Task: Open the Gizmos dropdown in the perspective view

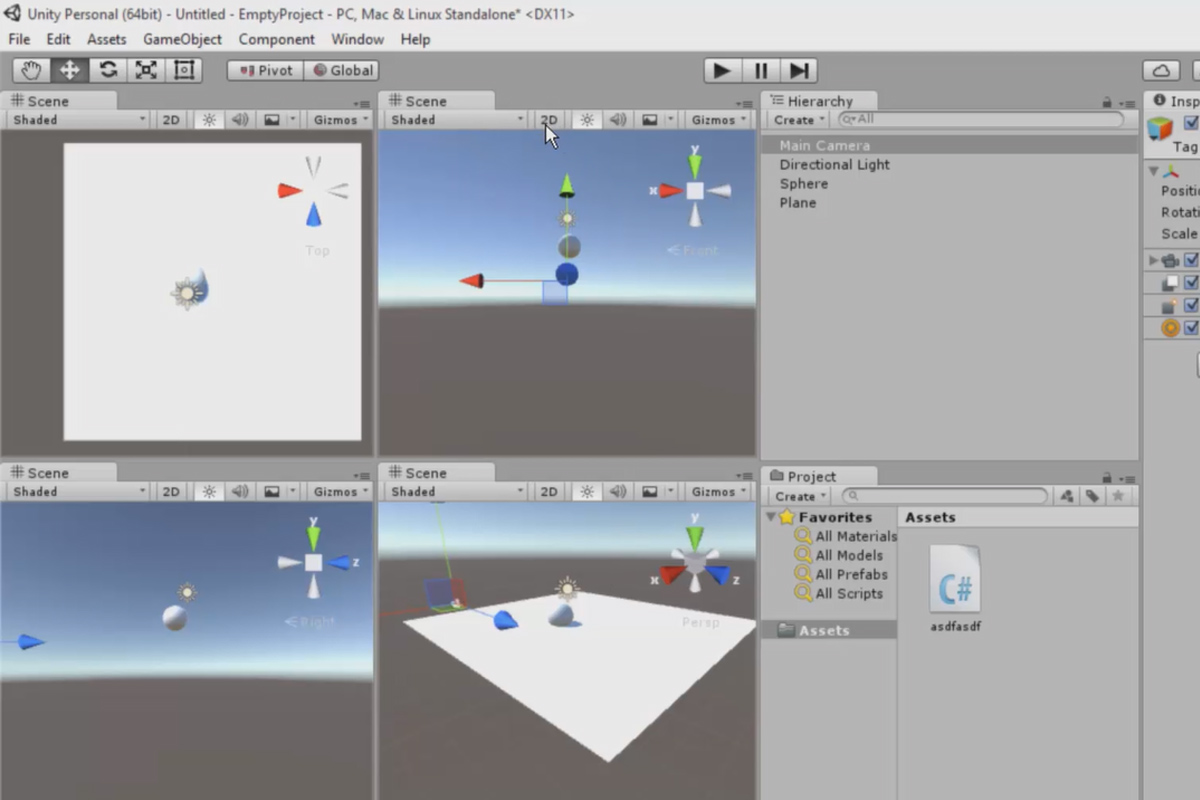Action: tap(716, 491)
